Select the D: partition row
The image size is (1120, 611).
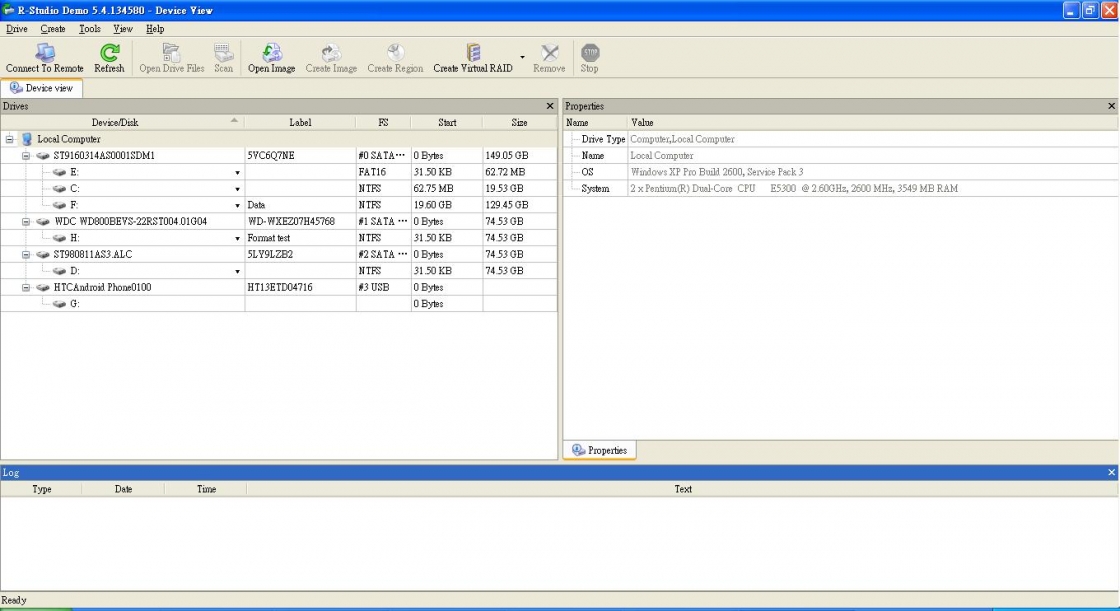(279, 271)
